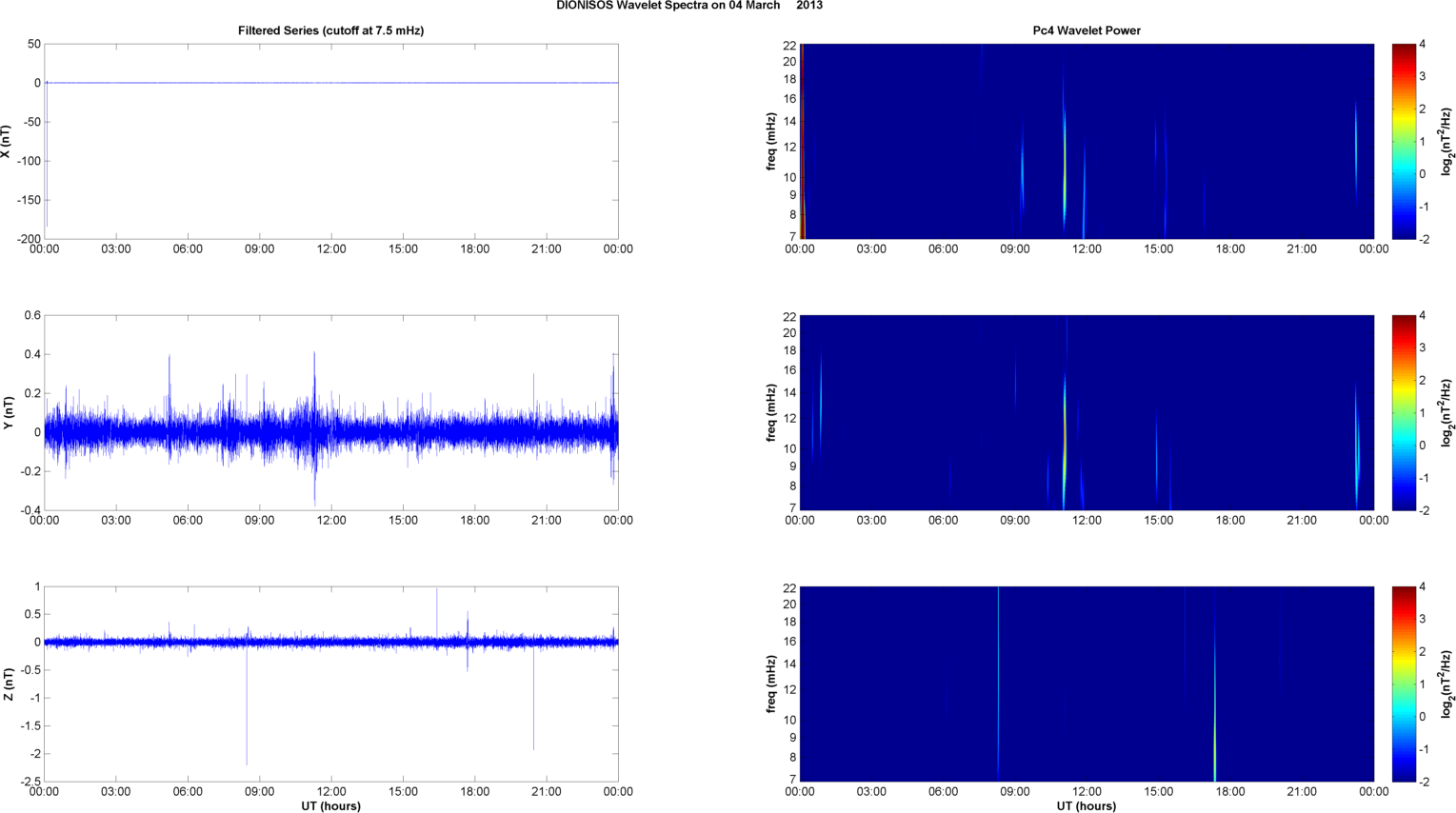Click the 'Pc4 Wavelet Power' heading

coord(1086,30)
